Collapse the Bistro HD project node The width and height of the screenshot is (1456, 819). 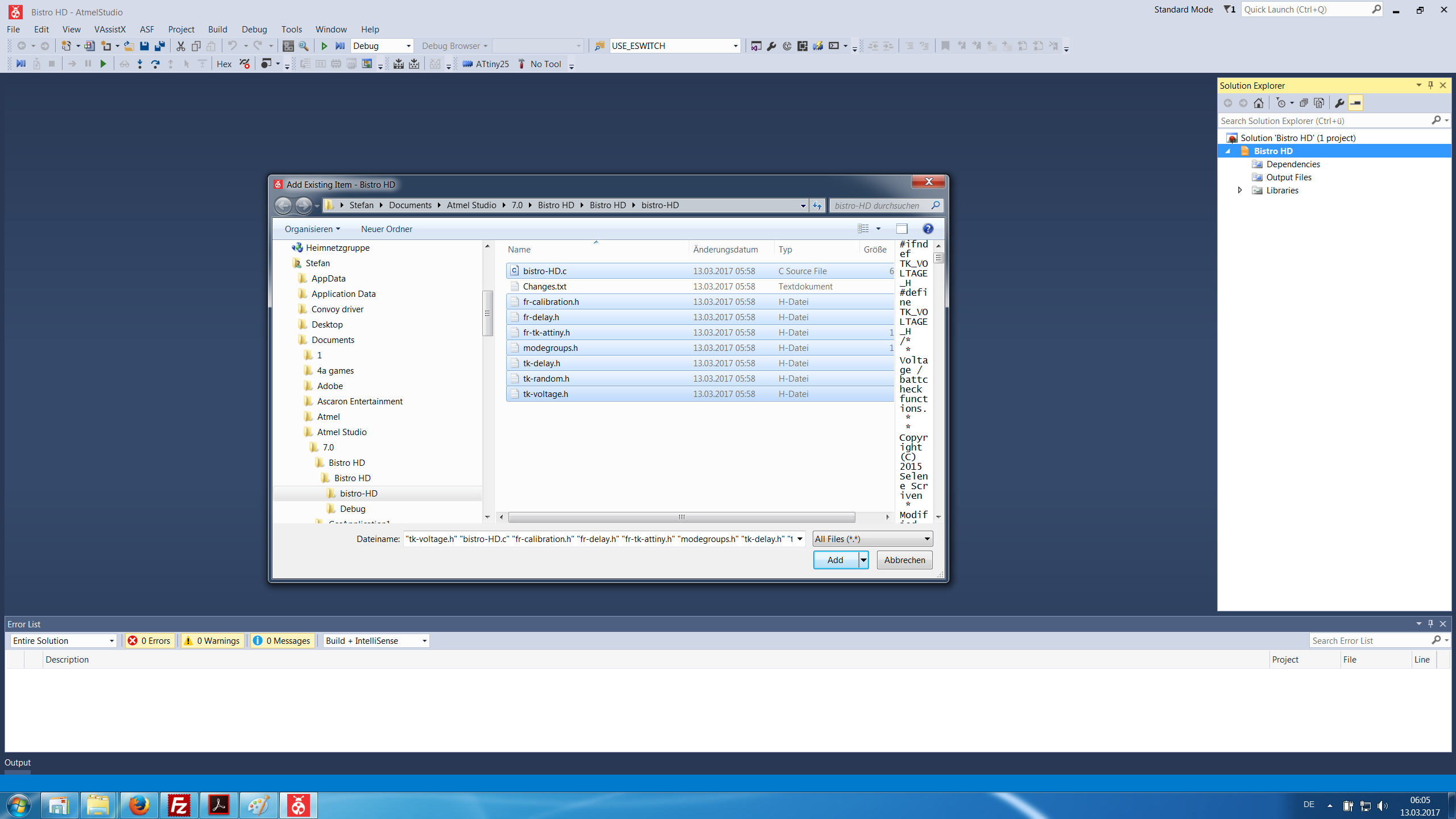[1228, 151]
